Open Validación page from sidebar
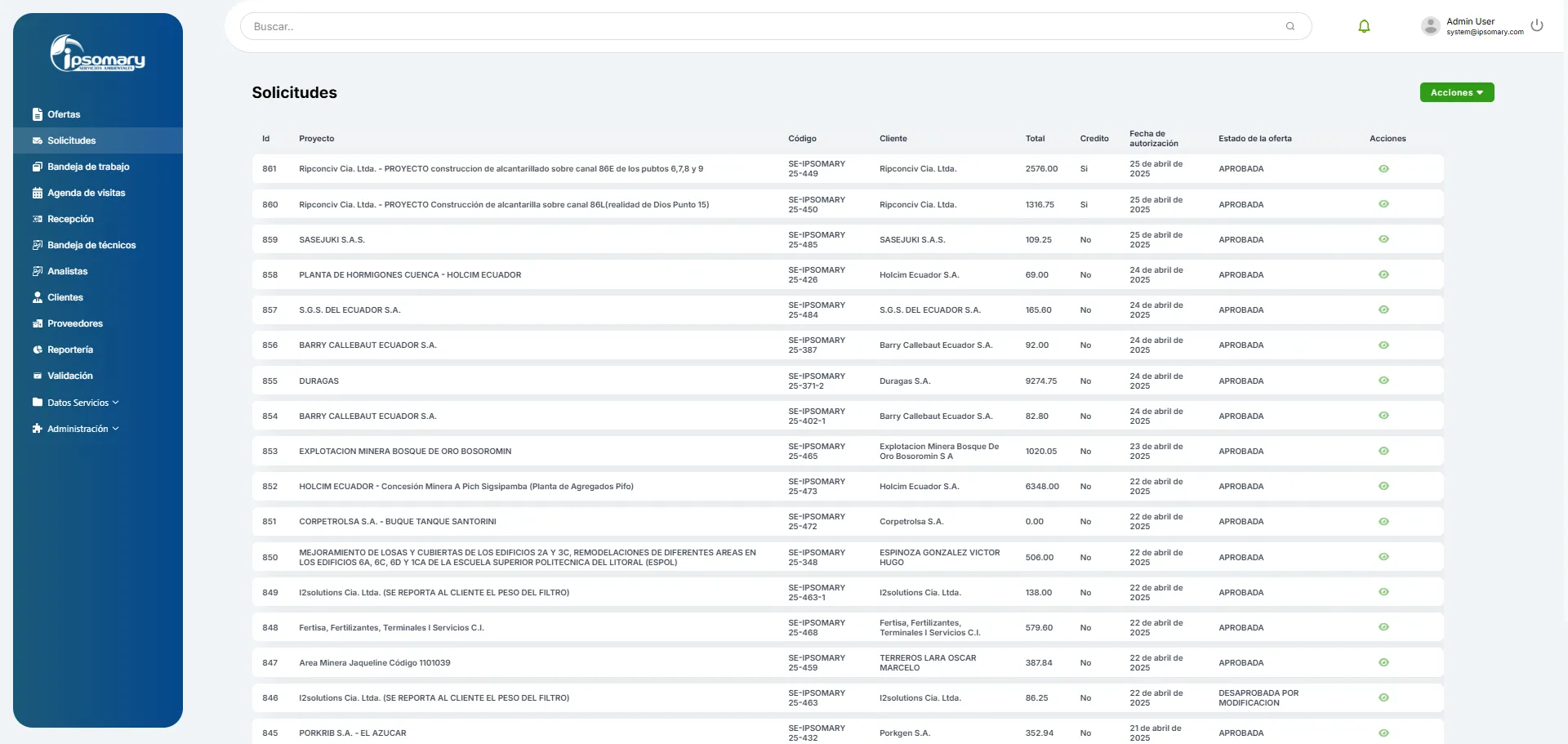The image size is (1568, 744). tap(70, 376)
